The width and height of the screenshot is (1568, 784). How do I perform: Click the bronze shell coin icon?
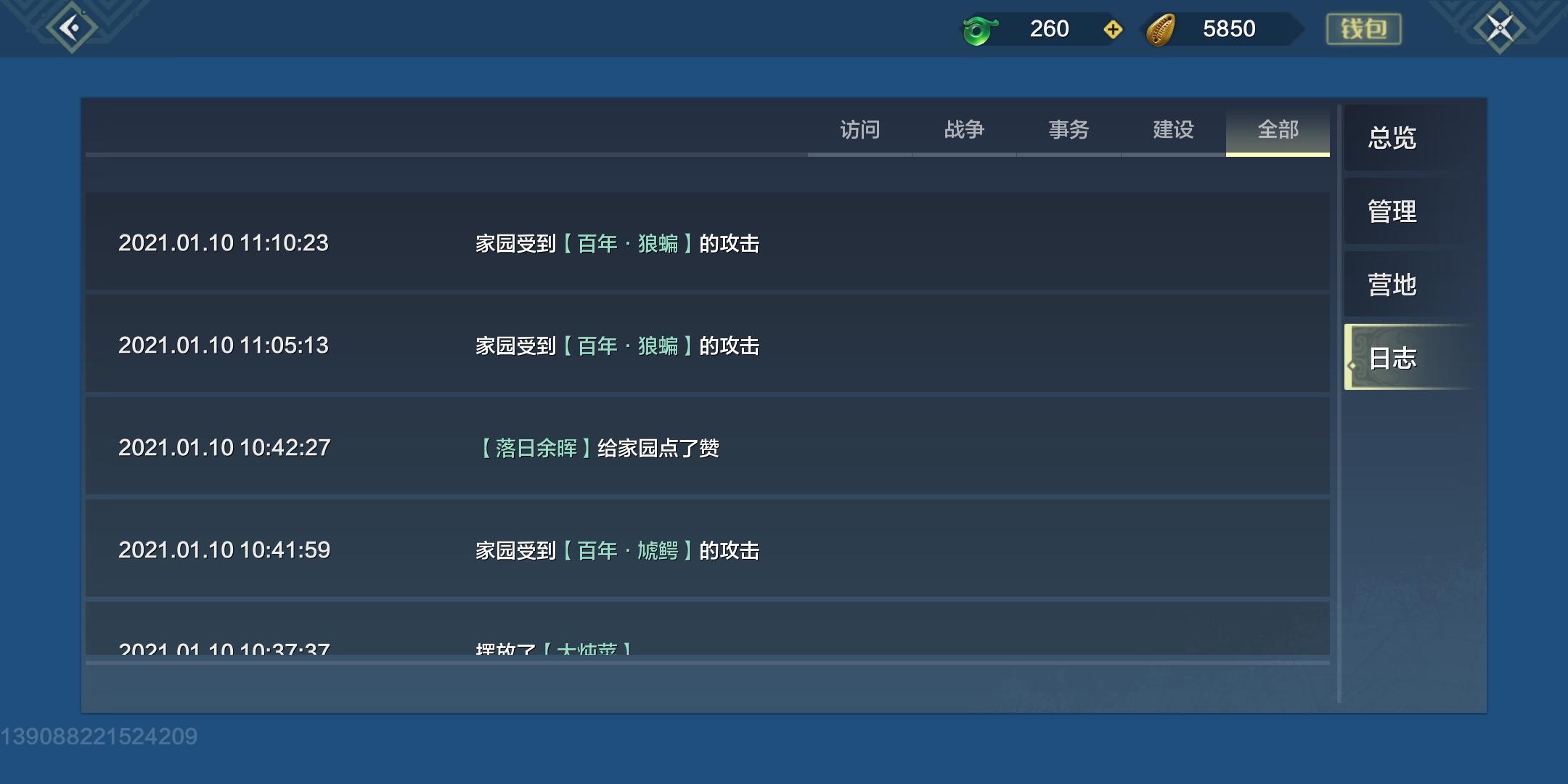pos(1160,30)
